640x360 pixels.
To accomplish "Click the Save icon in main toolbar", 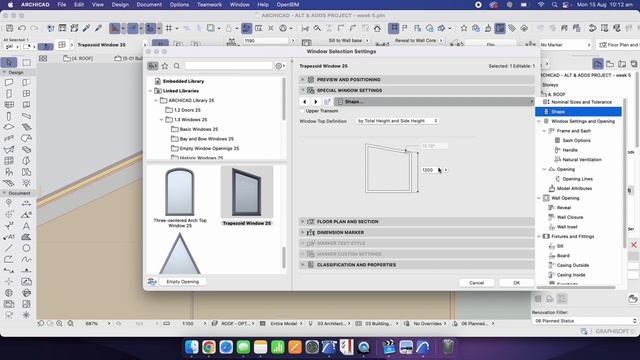I will [x=9, y=28].
